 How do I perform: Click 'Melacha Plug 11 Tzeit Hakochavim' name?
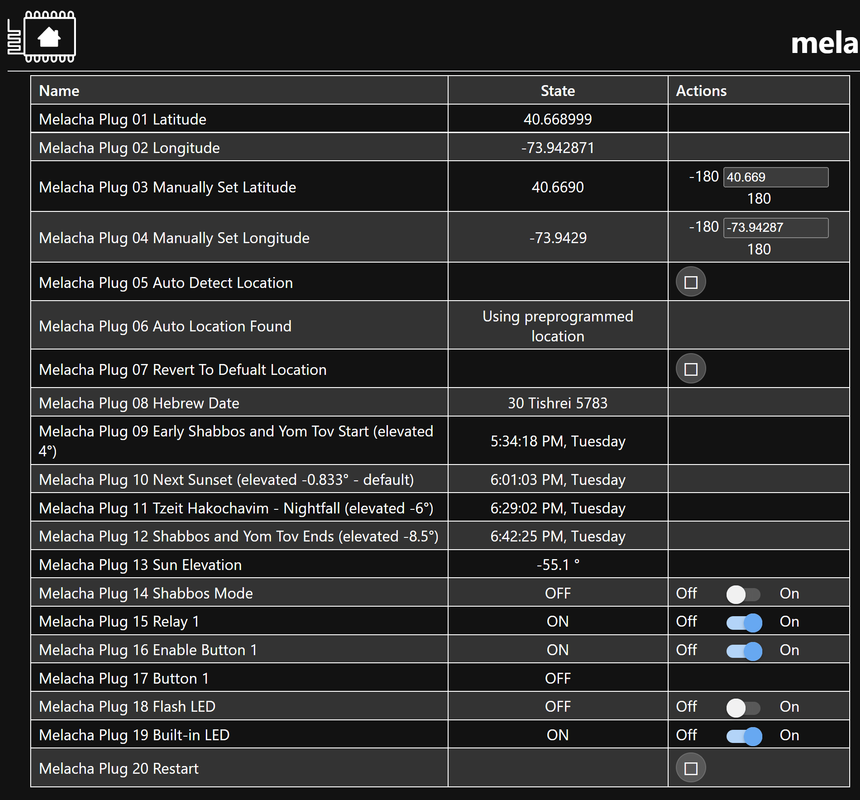pos(236,509)
